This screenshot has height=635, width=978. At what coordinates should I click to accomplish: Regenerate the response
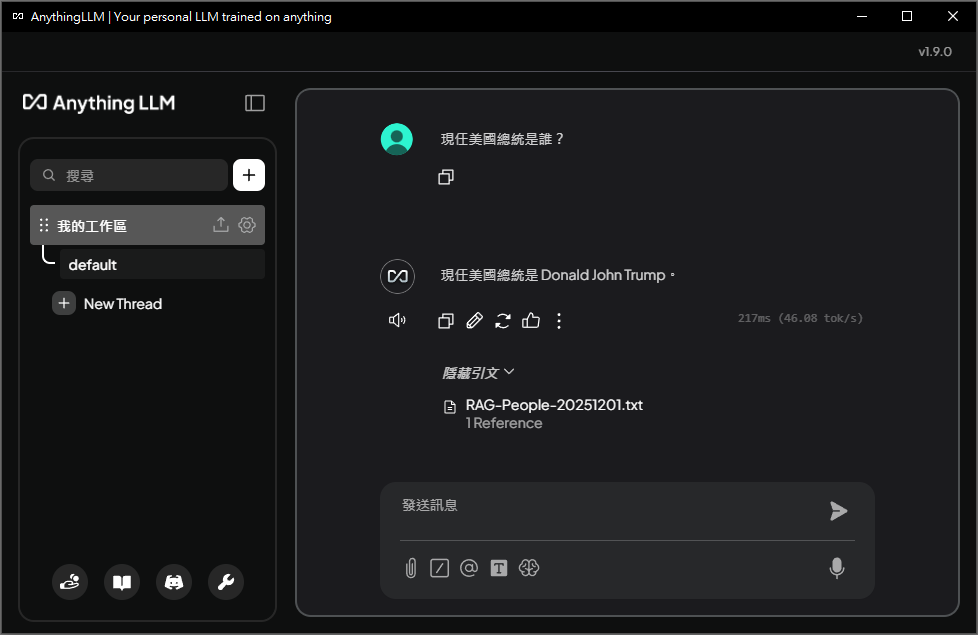[x=503, y=320]
